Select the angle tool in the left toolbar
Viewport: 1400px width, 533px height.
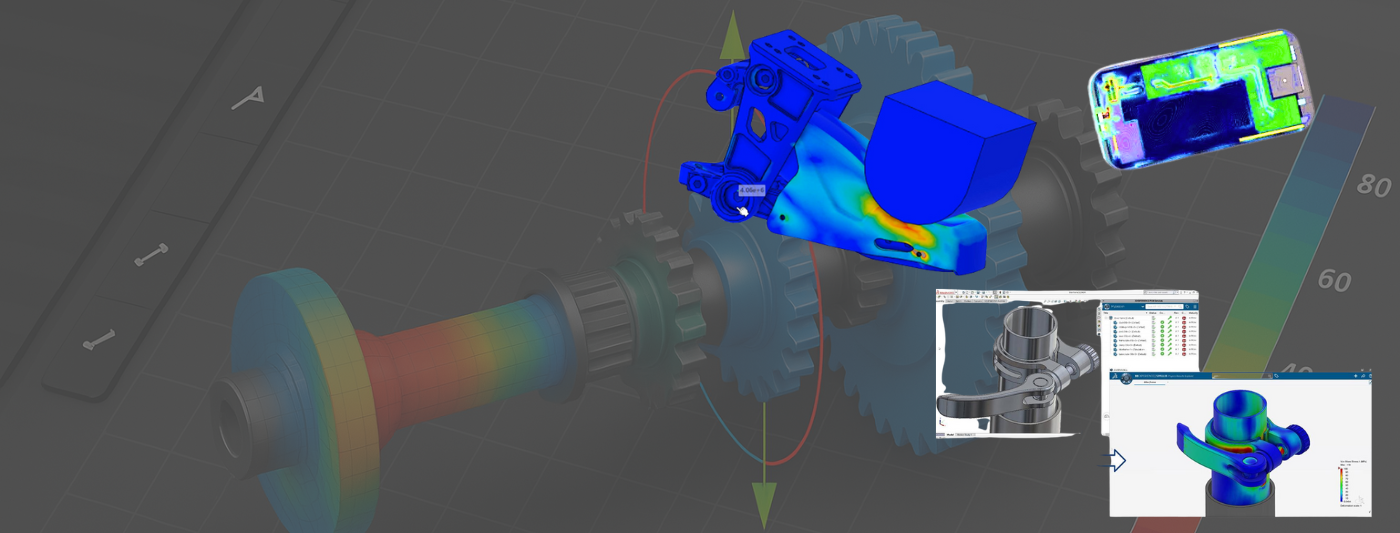pos(249,96)
